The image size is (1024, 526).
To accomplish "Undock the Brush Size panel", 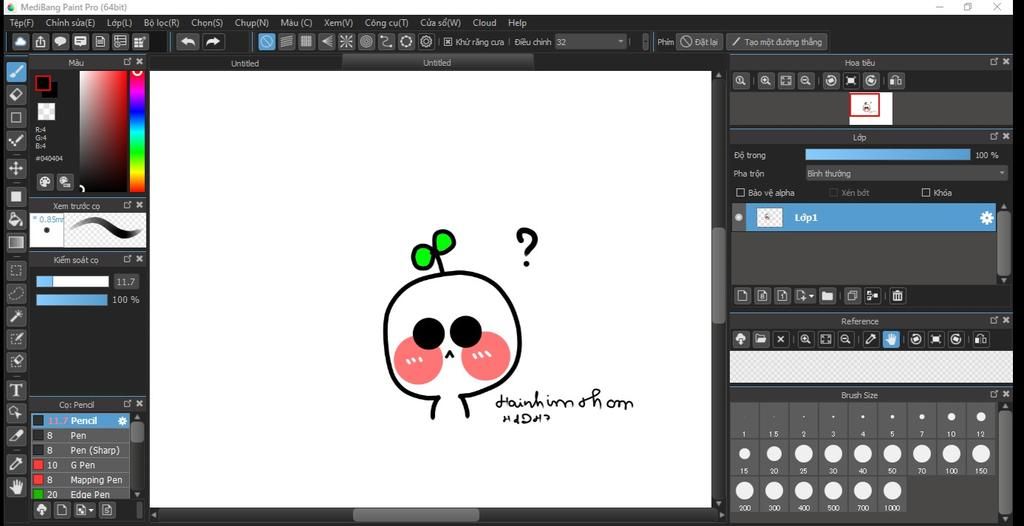I will point(994,394).
